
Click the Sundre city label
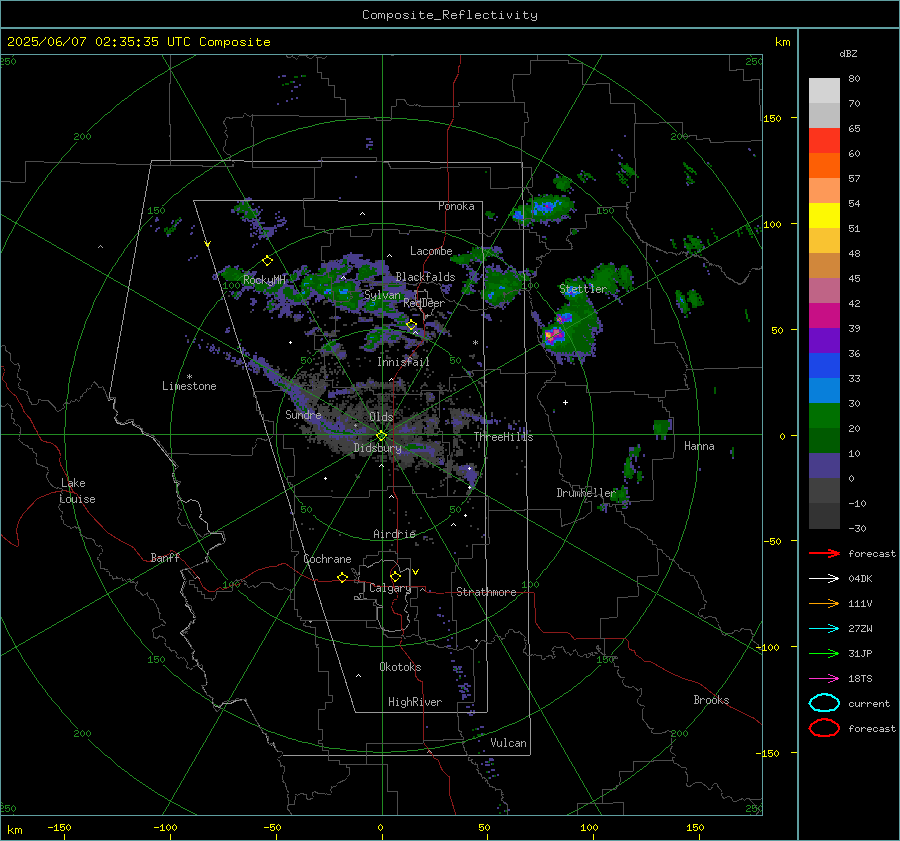[x=303, y=414]
